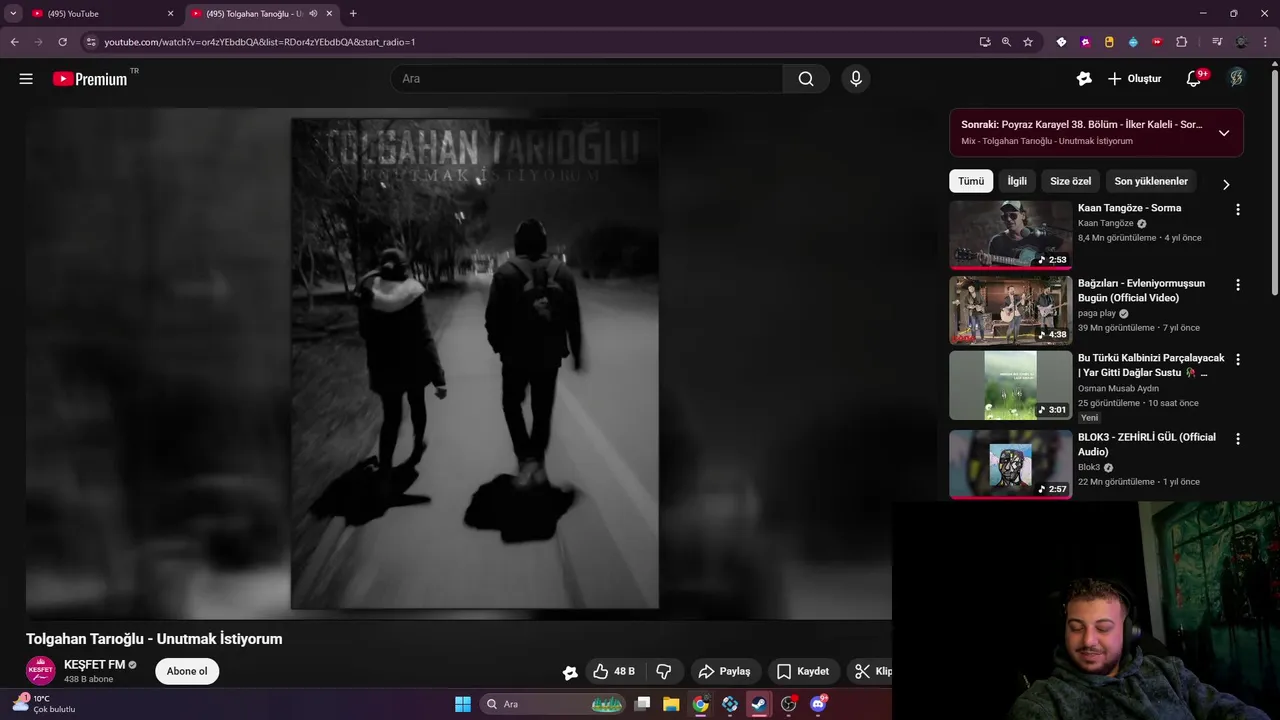Open a new browser tab
Image resolution: width=1280 pixels, height=720 pixels.
coord(353,14)
